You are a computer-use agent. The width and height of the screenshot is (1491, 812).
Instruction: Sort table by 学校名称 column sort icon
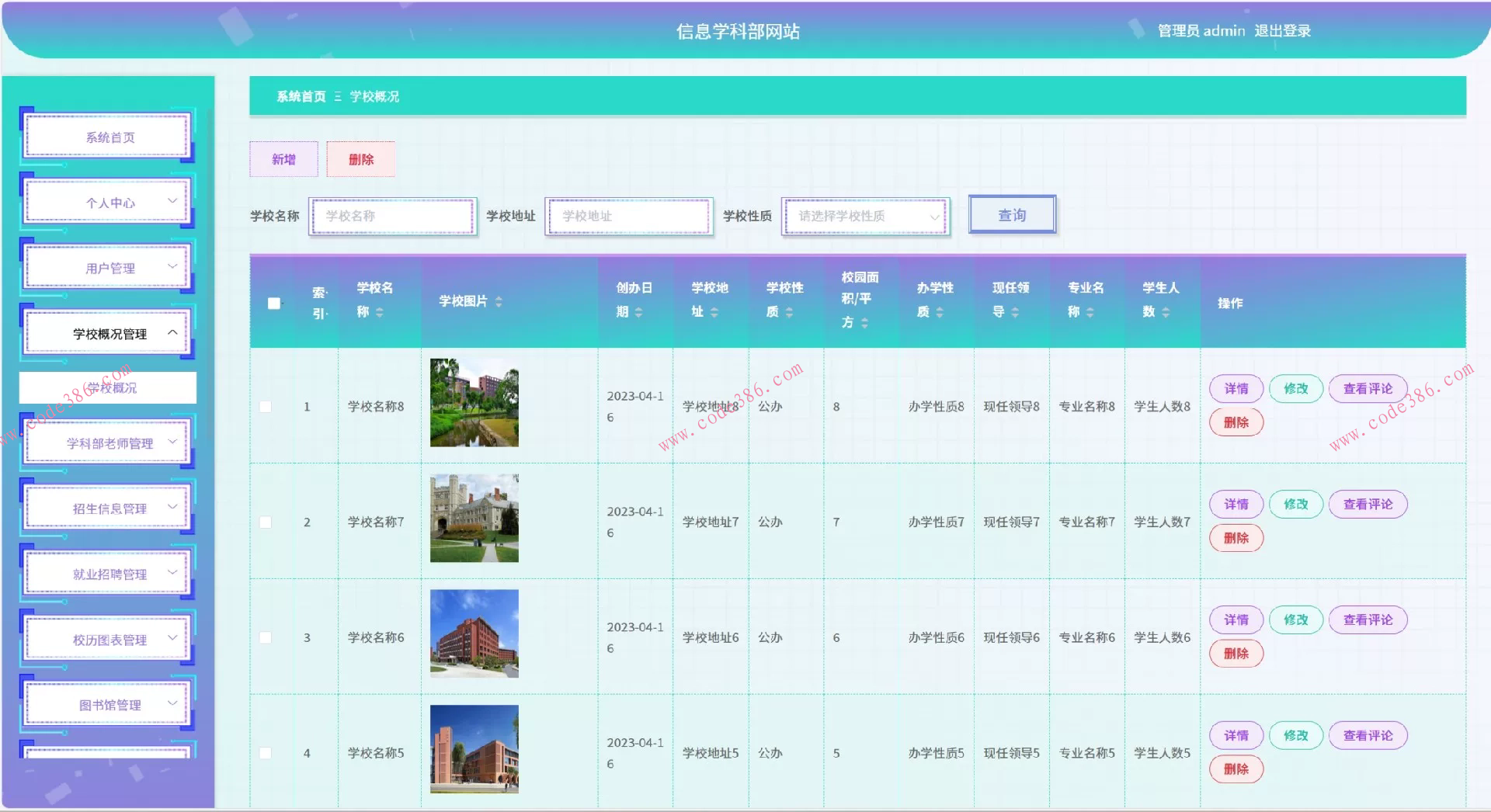point(380,312)
